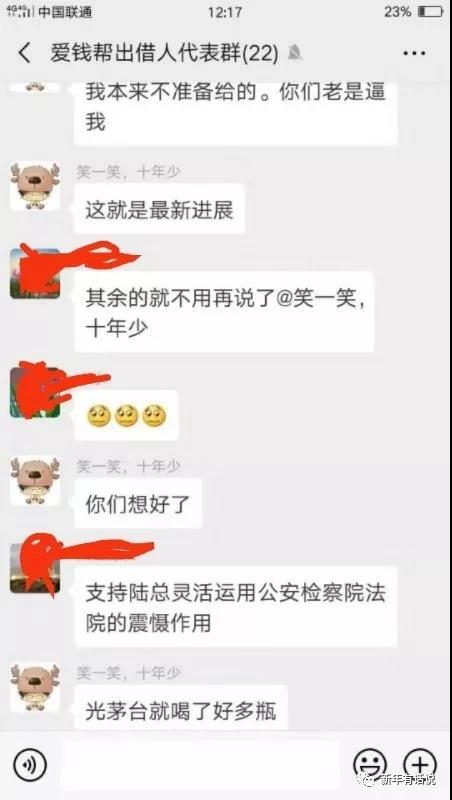The width and height of the screenshot is (452, 800).
Task: Open the emoji picker smiley icon
Action: tap(370, 765)
